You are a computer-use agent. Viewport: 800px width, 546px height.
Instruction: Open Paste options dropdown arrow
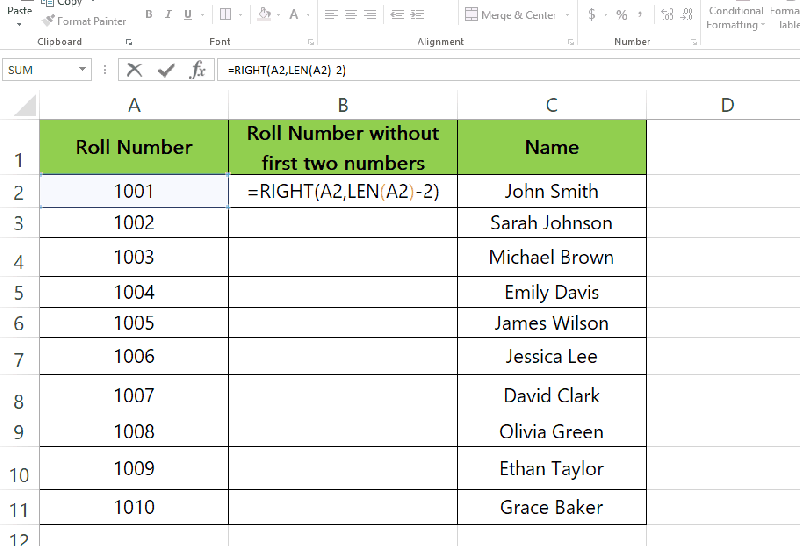19,24
